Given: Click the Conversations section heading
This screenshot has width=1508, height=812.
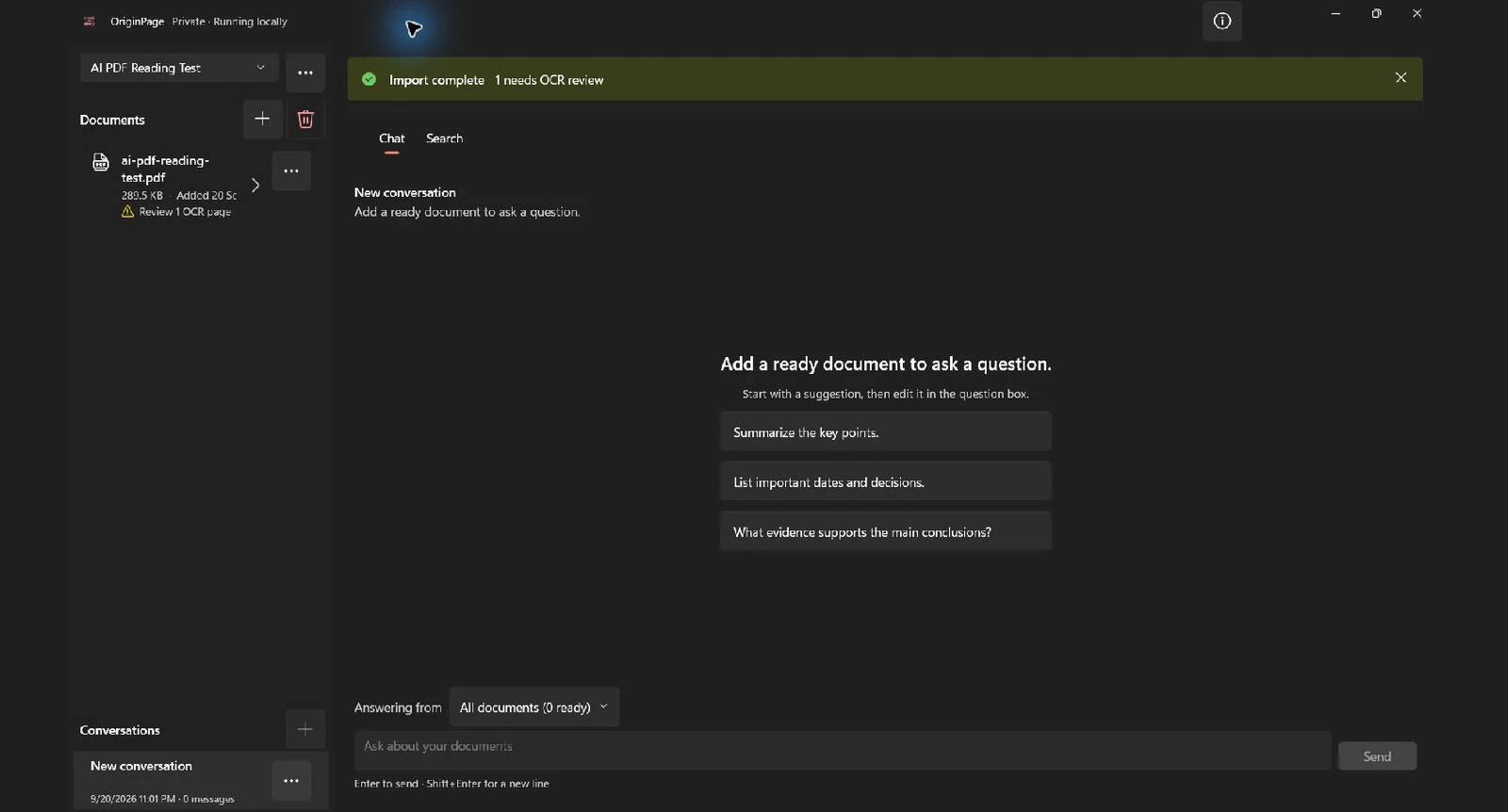Looking at the screenshot, I should tap(120, 730).
